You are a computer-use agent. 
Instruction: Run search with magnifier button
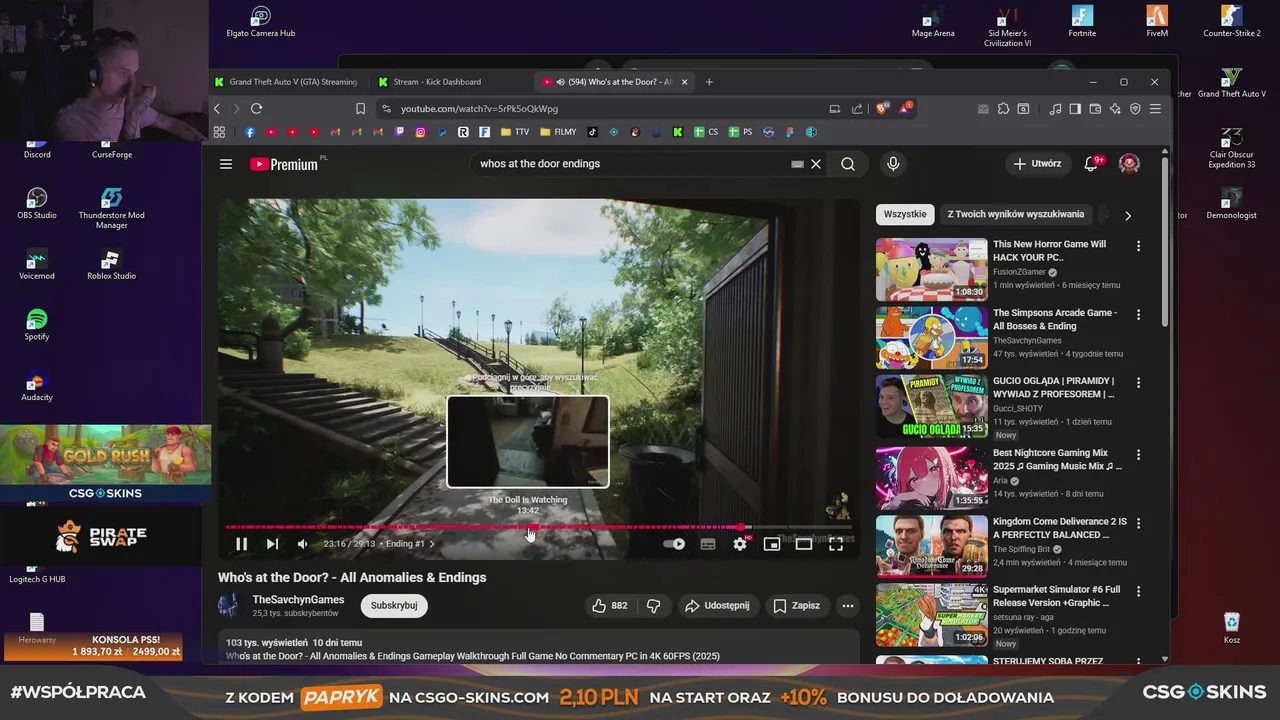(x=848, y=164)
